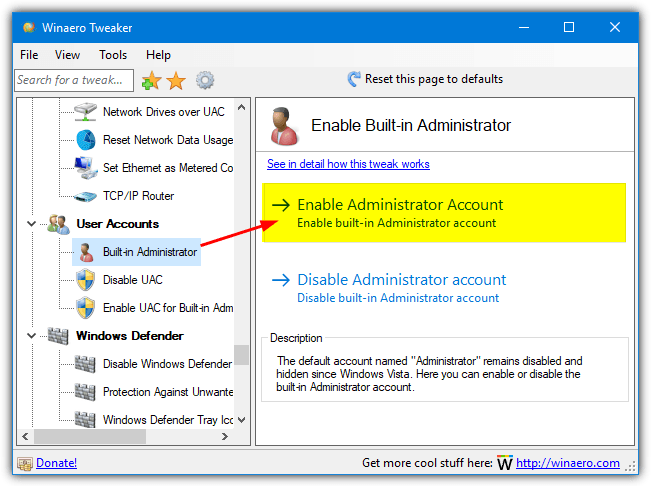This screenshot has width=651, height=486.
Task: Focus the Search for a tweak field
Action: [74, 80]
